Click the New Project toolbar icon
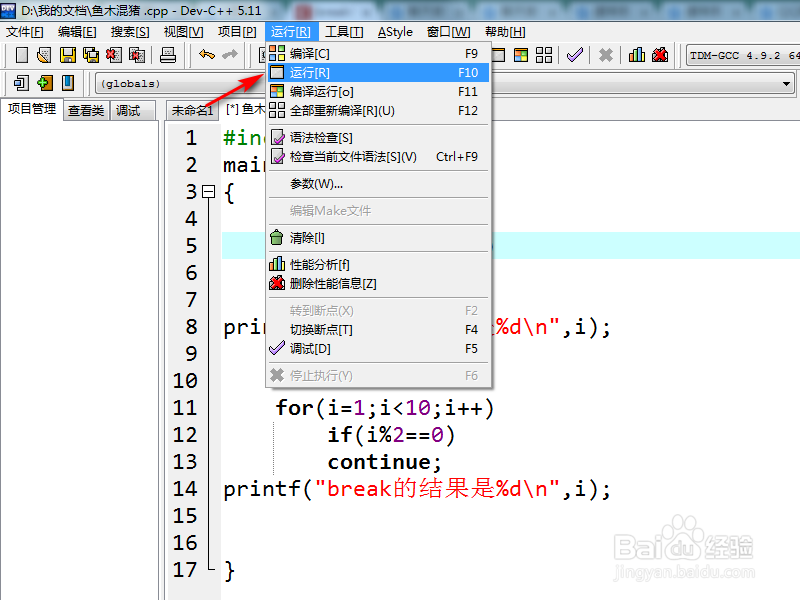The height and width of the screenshot is (600, 800). coord(21,83)
